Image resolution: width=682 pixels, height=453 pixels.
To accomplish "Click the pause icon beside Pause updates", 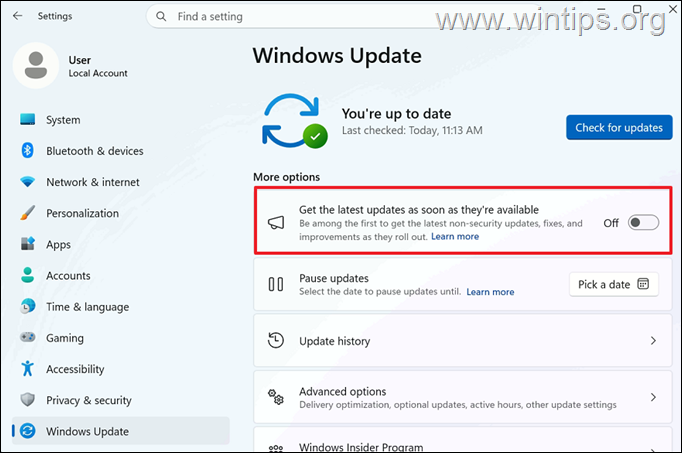I will click(x=276, y=284).
